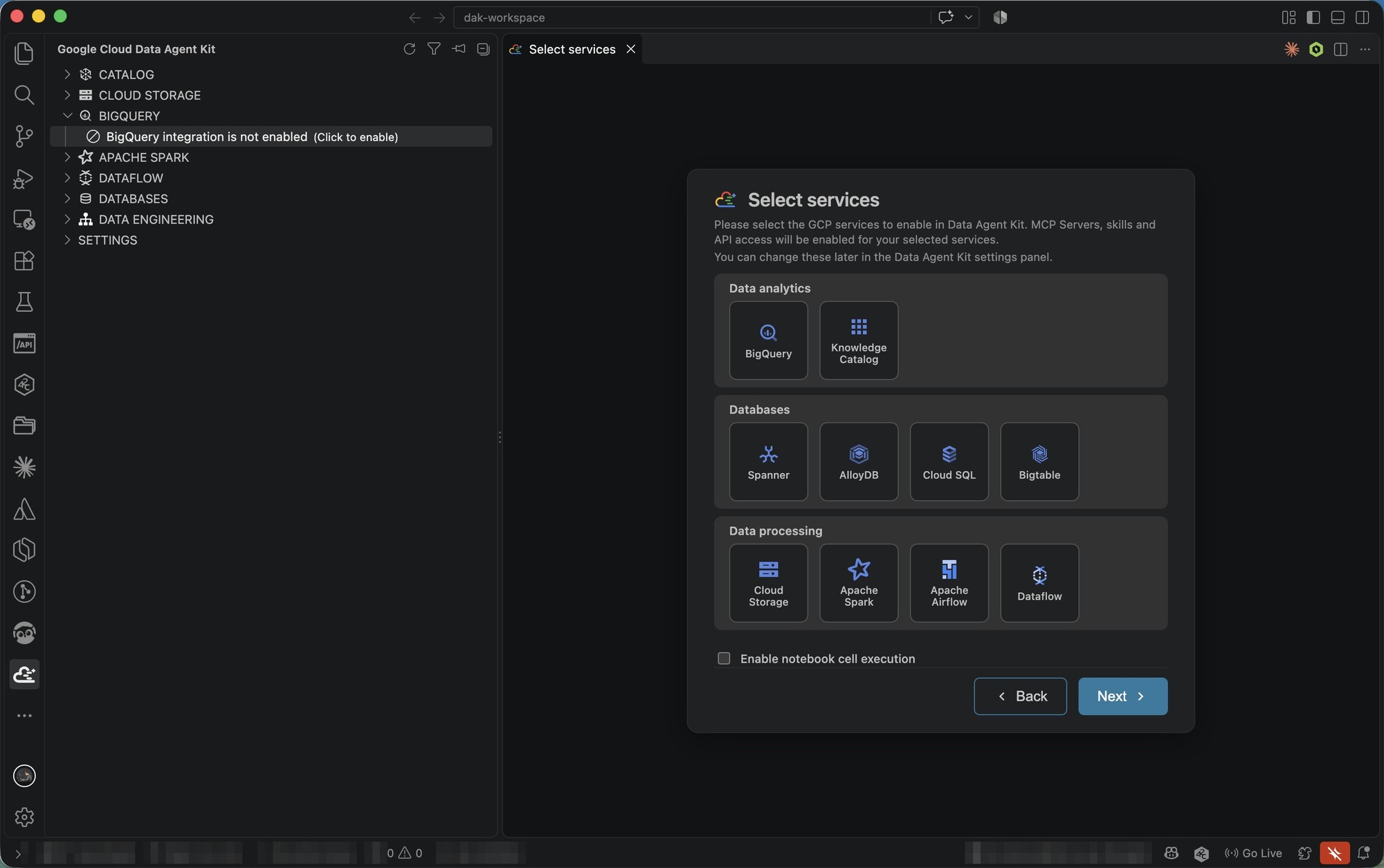Screen dimensions: 1384x868
Task: Choose the AlloyDB database tile
Action: click(x=859, y=462)
